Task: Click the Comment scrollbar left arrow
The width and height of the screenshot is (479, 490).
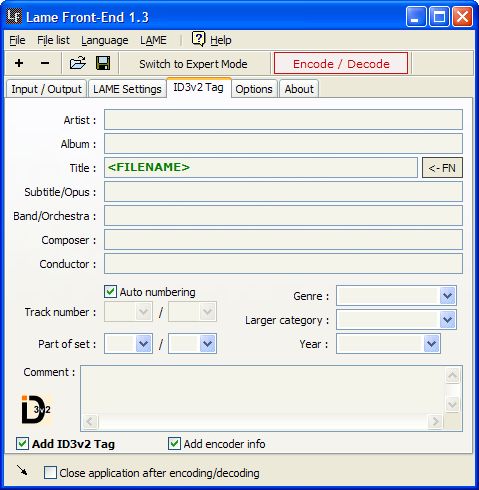Action: pos(90,422)
